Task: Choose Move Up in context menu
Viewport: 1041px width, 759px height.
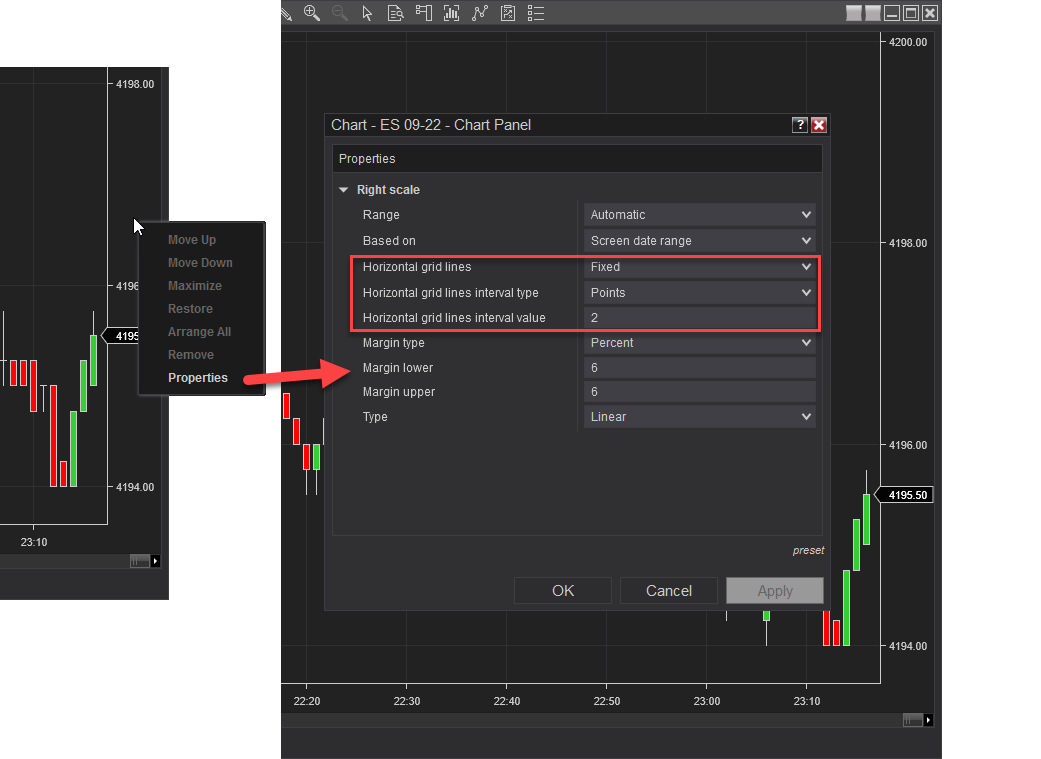Action: click(192, 240)
